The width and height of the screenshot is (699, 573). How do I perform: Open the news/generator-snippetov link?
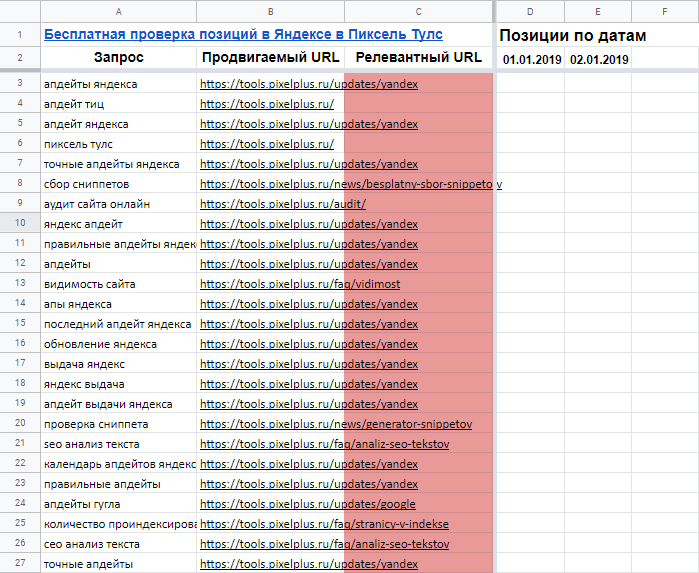[x=336, y=424]
